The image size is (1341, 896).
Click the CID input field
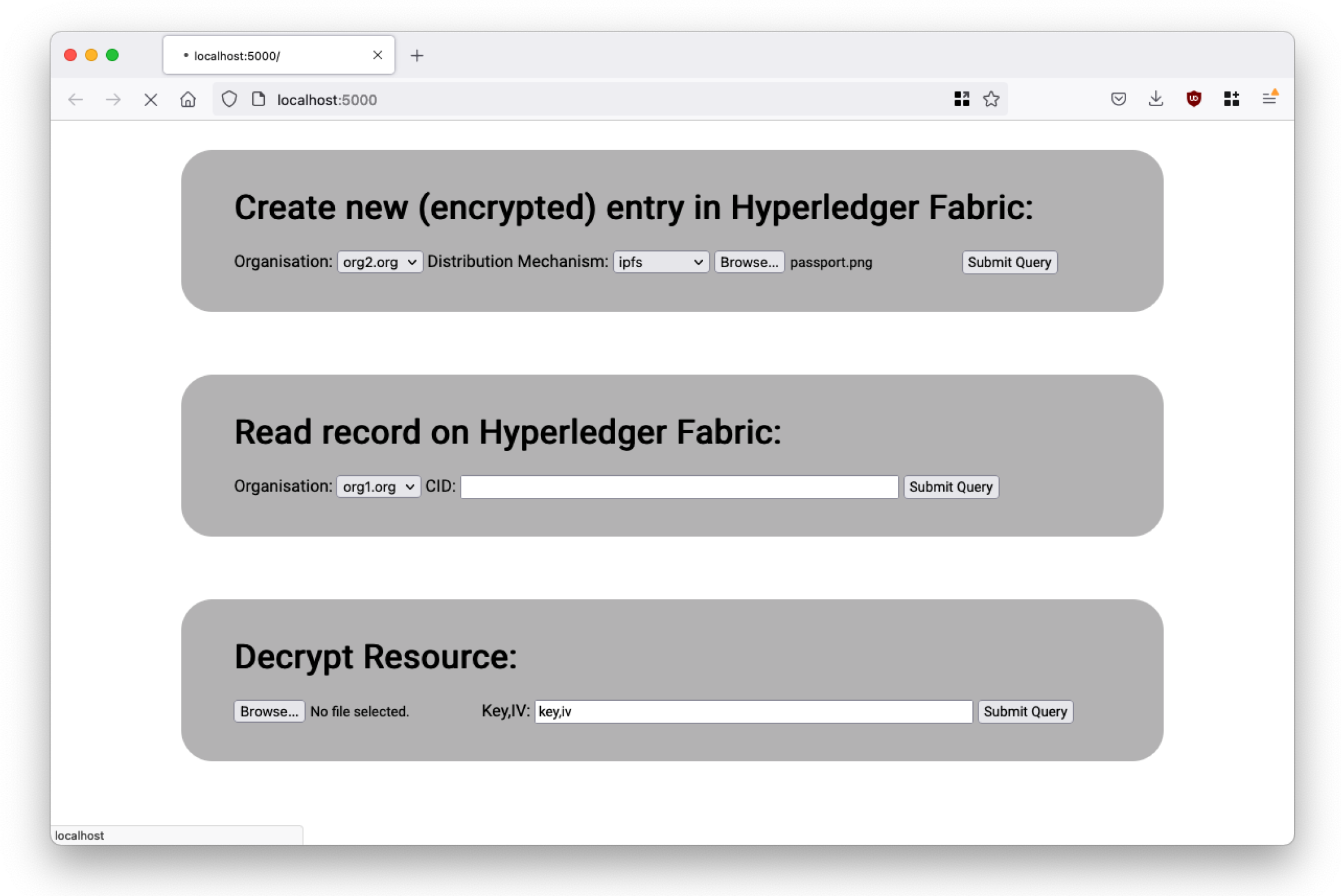coord(680,487)
